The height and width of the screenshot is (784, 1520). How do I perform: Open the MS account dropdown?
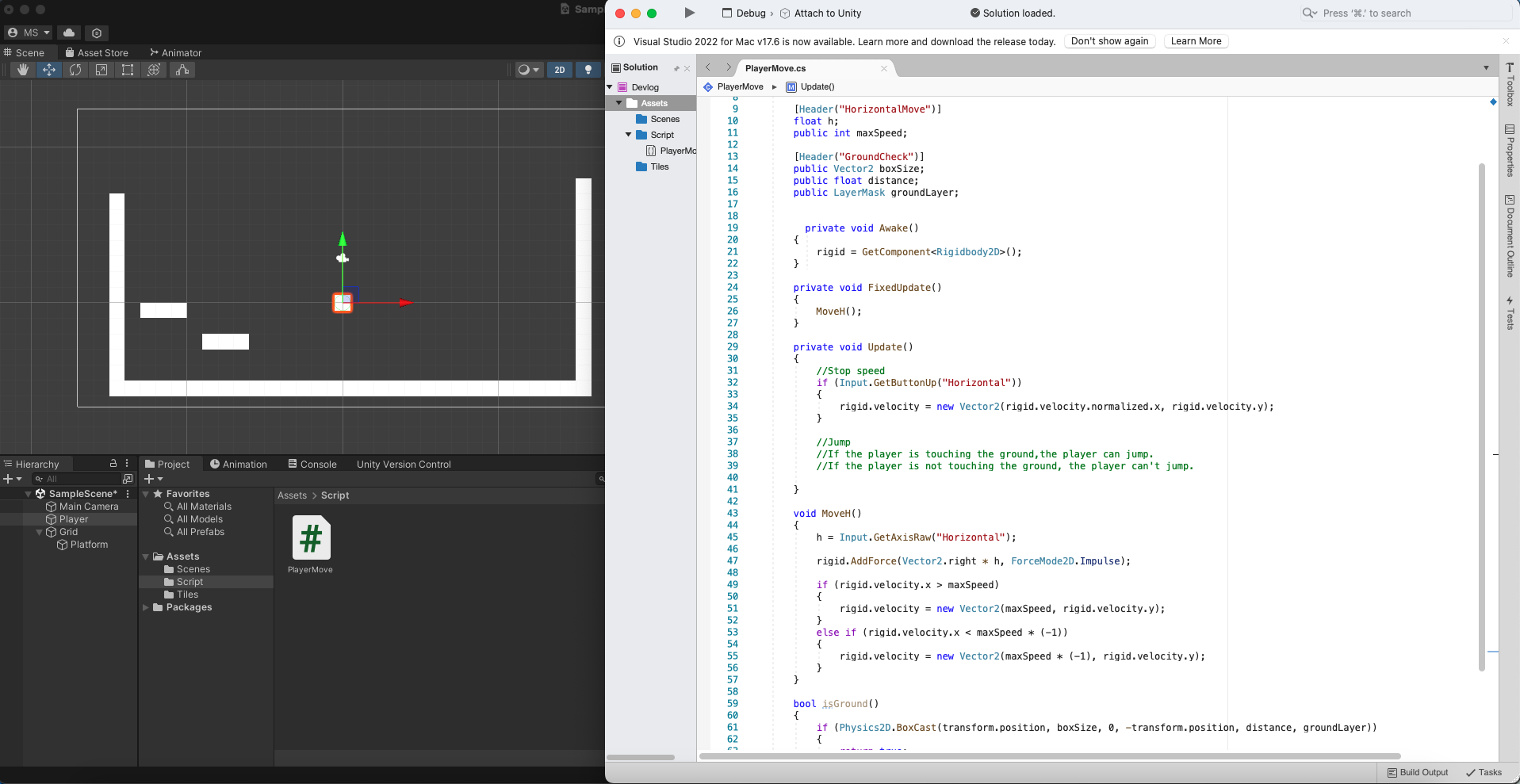(29, 33)
